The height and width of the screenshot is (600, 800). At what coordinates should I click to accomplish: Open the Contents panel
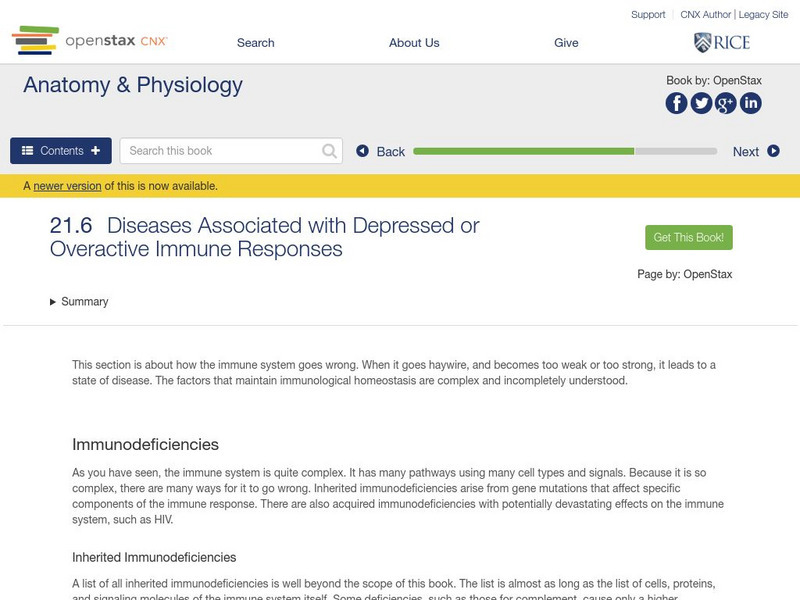(61, 151)
